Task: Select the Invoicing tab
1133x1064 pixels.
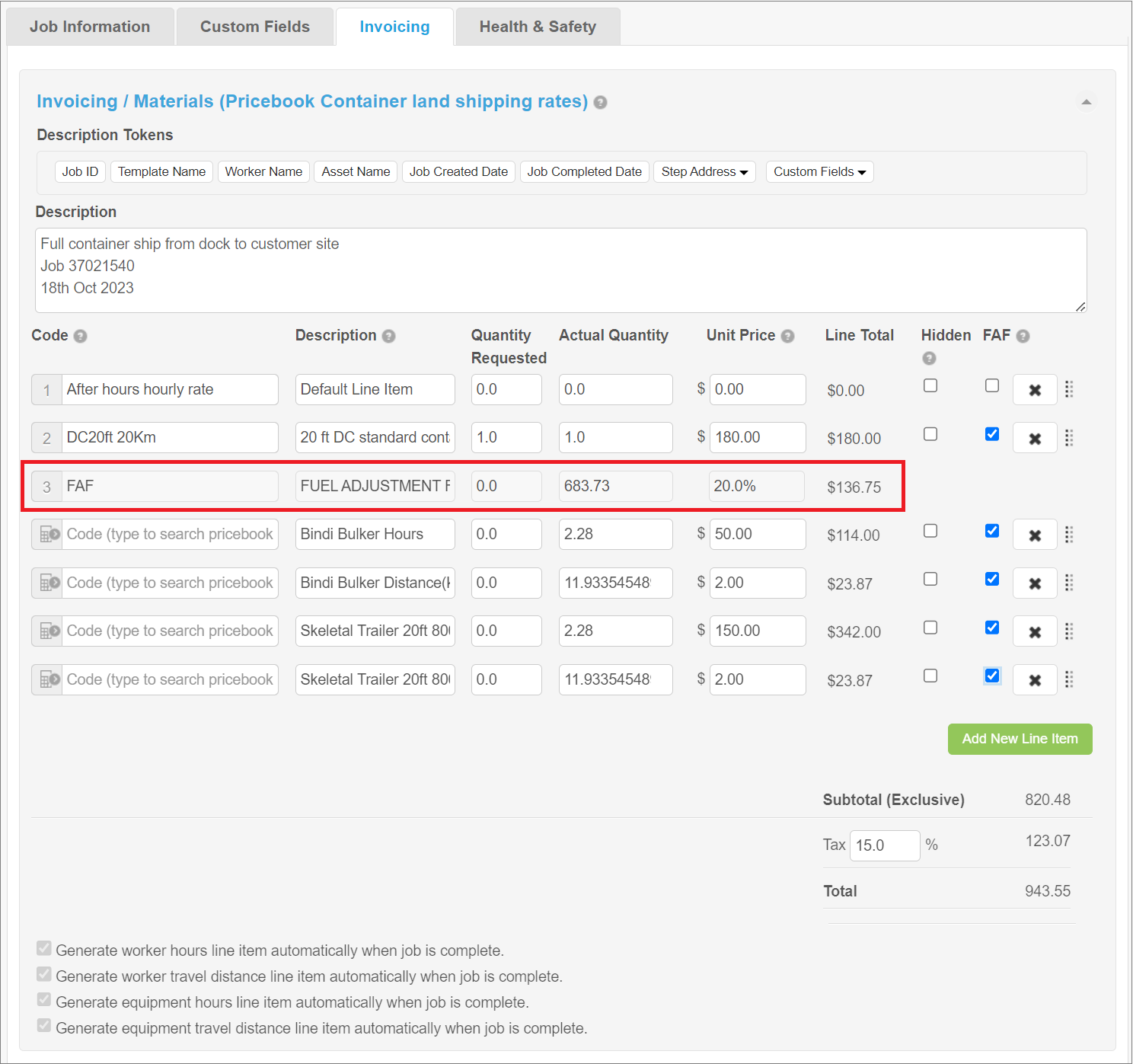Action: point(394,27)
